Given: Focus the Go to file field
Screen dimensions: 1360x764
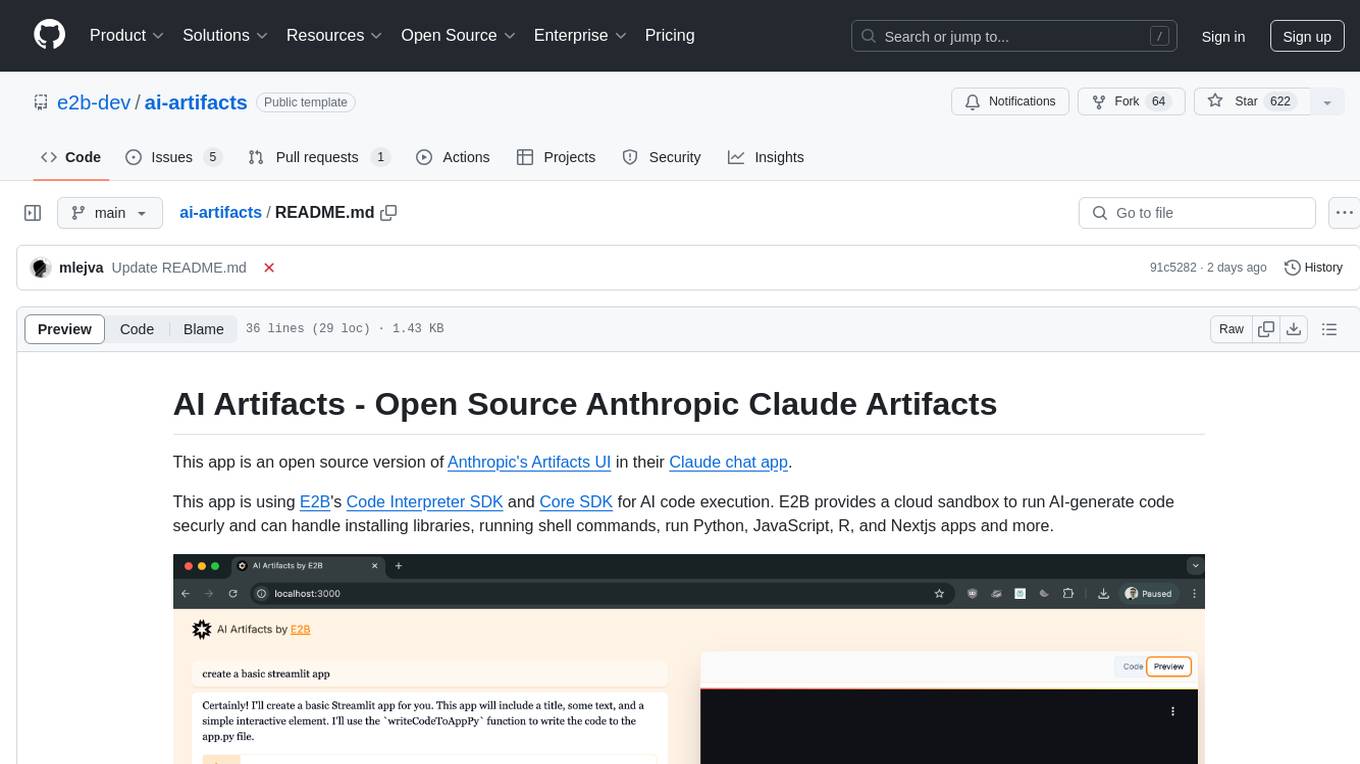Looking at the screenshot, I should 1197,213.
